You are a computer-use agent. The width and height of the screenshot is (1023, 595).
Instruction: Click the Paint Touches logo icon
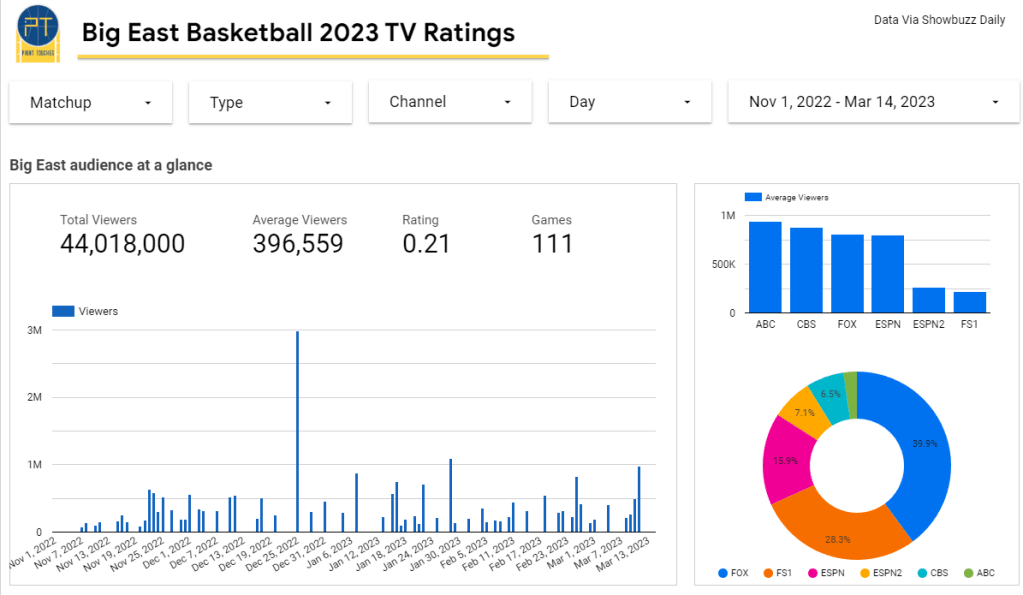[38, 32]
